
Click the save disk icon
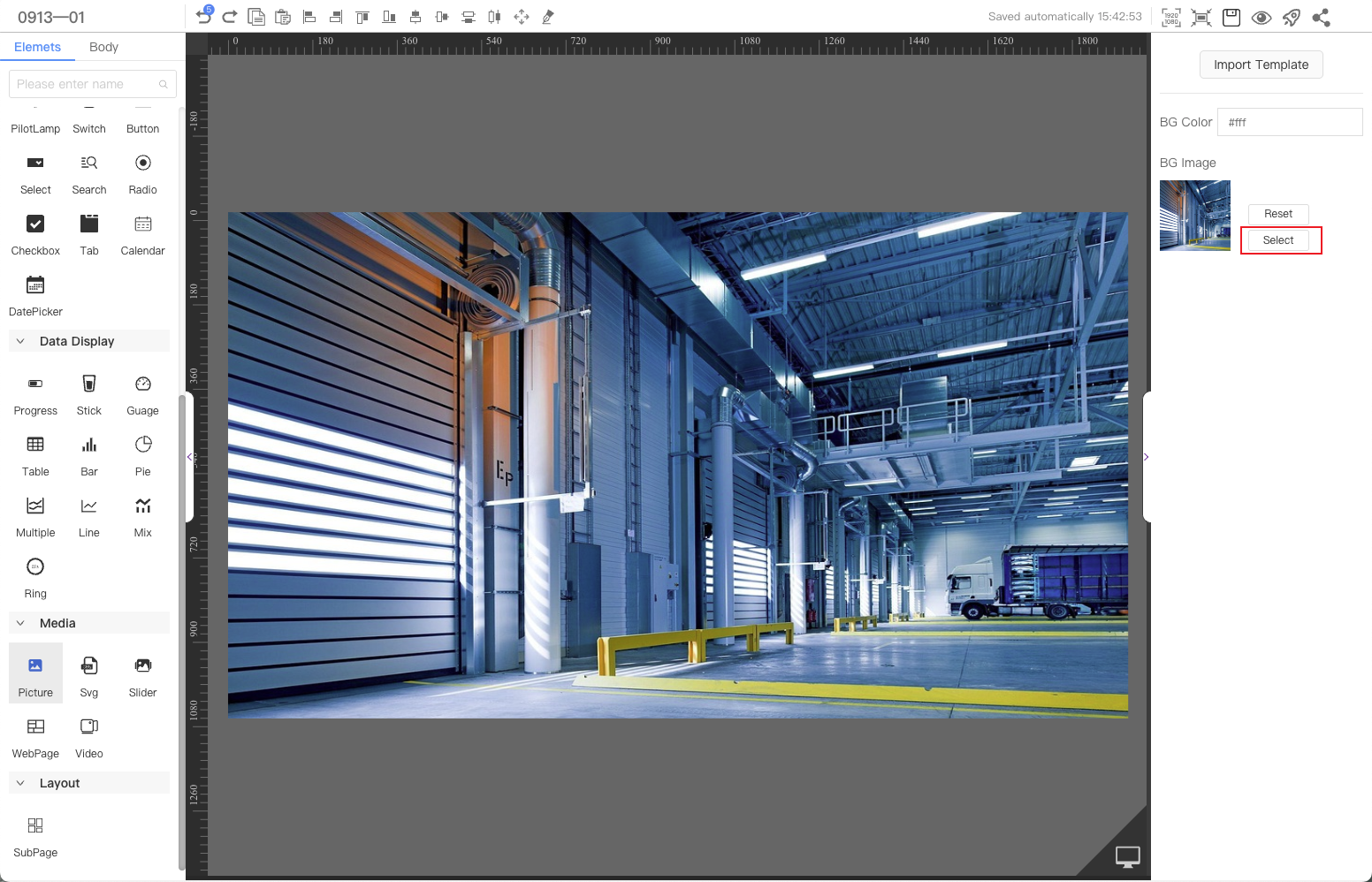[1231, 17]
